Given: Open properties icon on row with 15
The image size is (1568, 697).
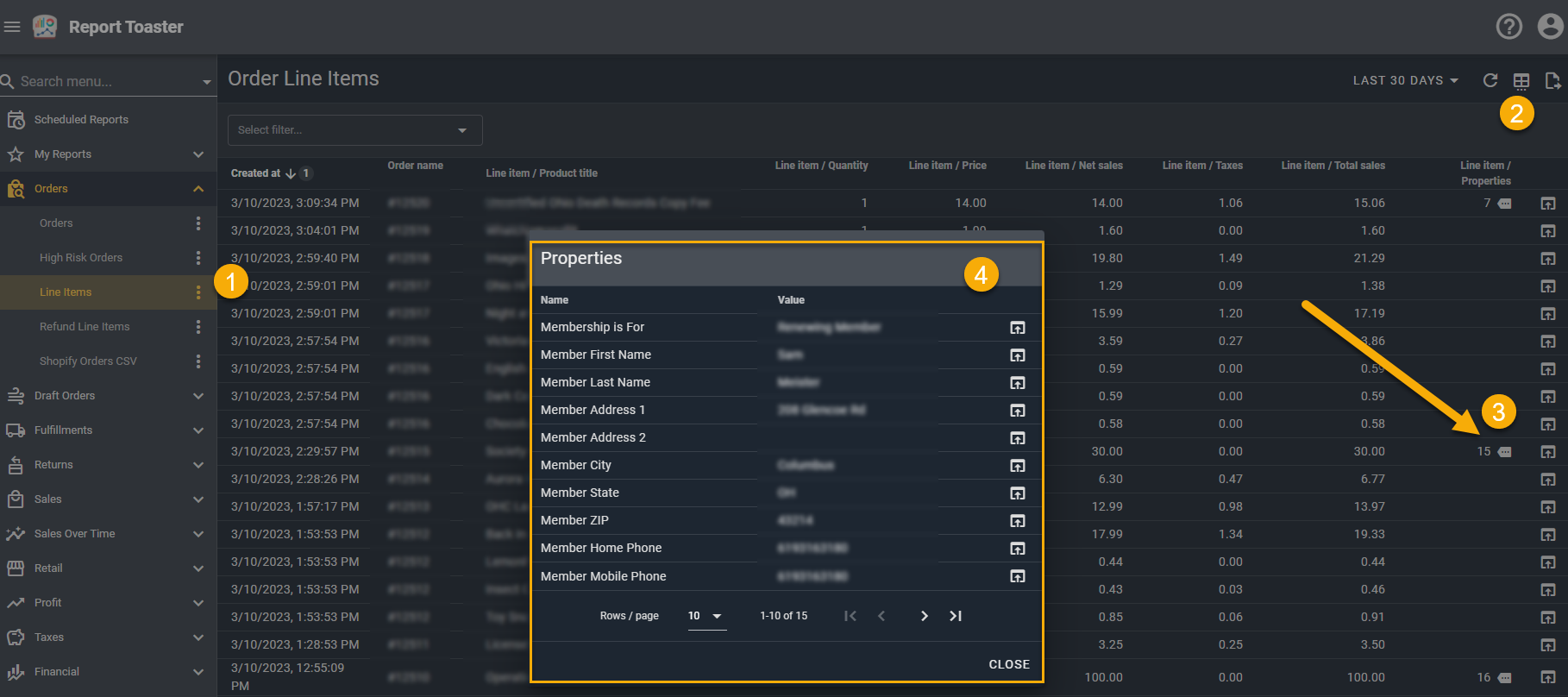Looking at the screenshot, I should click(x=1504, y=452).
